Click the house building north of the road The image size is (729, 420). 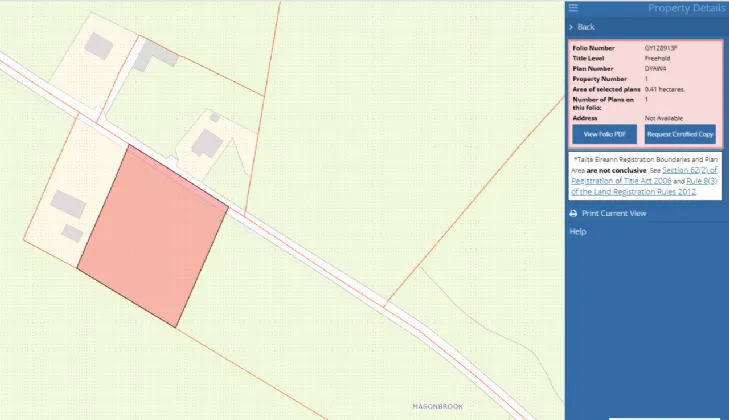click(208, 143)
